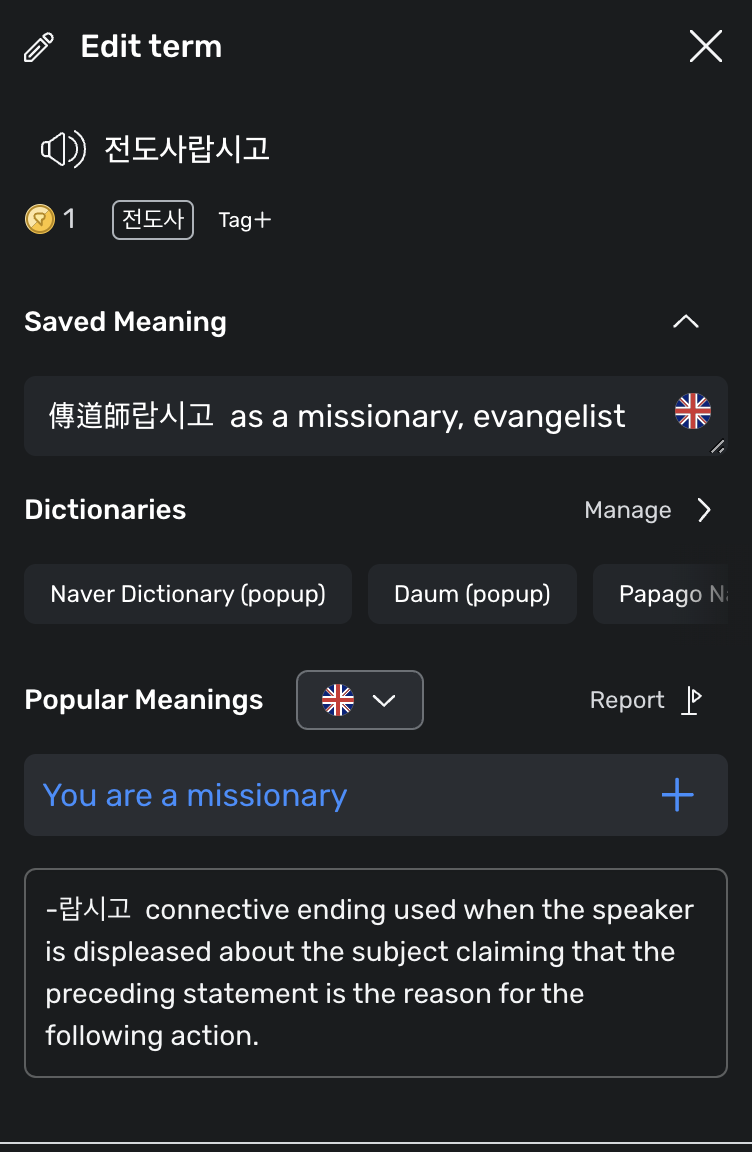The image size is (752, 1152).
Task: Click the Manage dictionaries link
Action: tap(628, 510)
